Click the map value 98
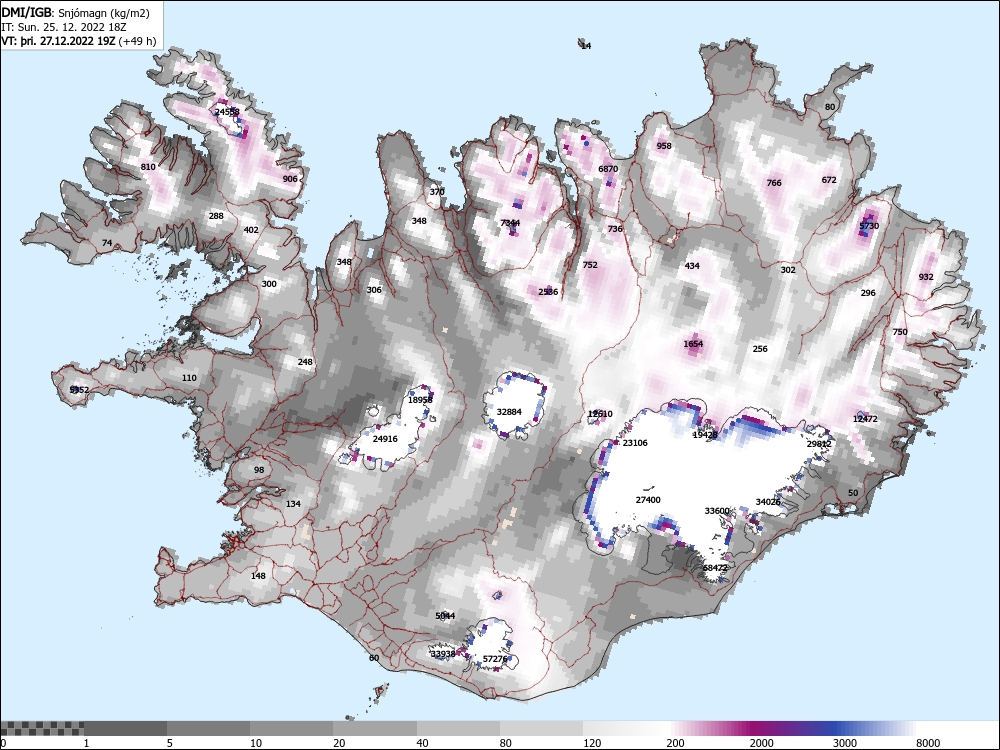1000x750 pixels. coord(259,470)
